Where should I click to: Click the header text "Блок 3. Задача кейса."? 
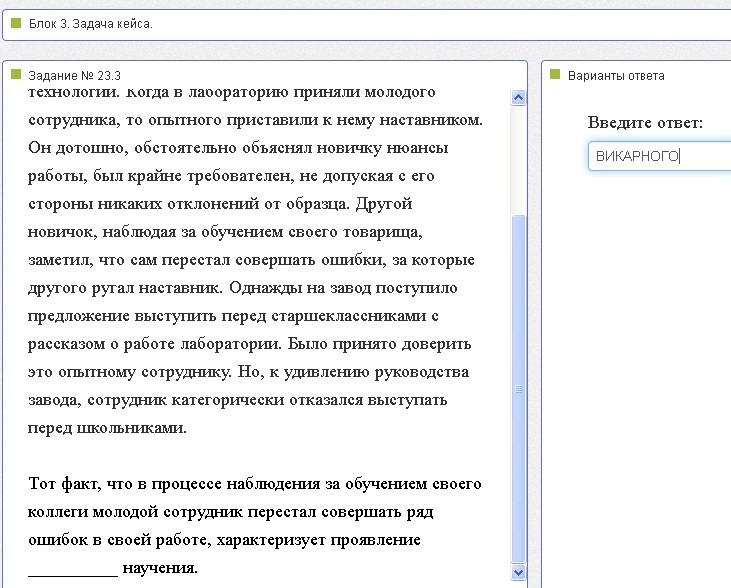click(90, 24)
